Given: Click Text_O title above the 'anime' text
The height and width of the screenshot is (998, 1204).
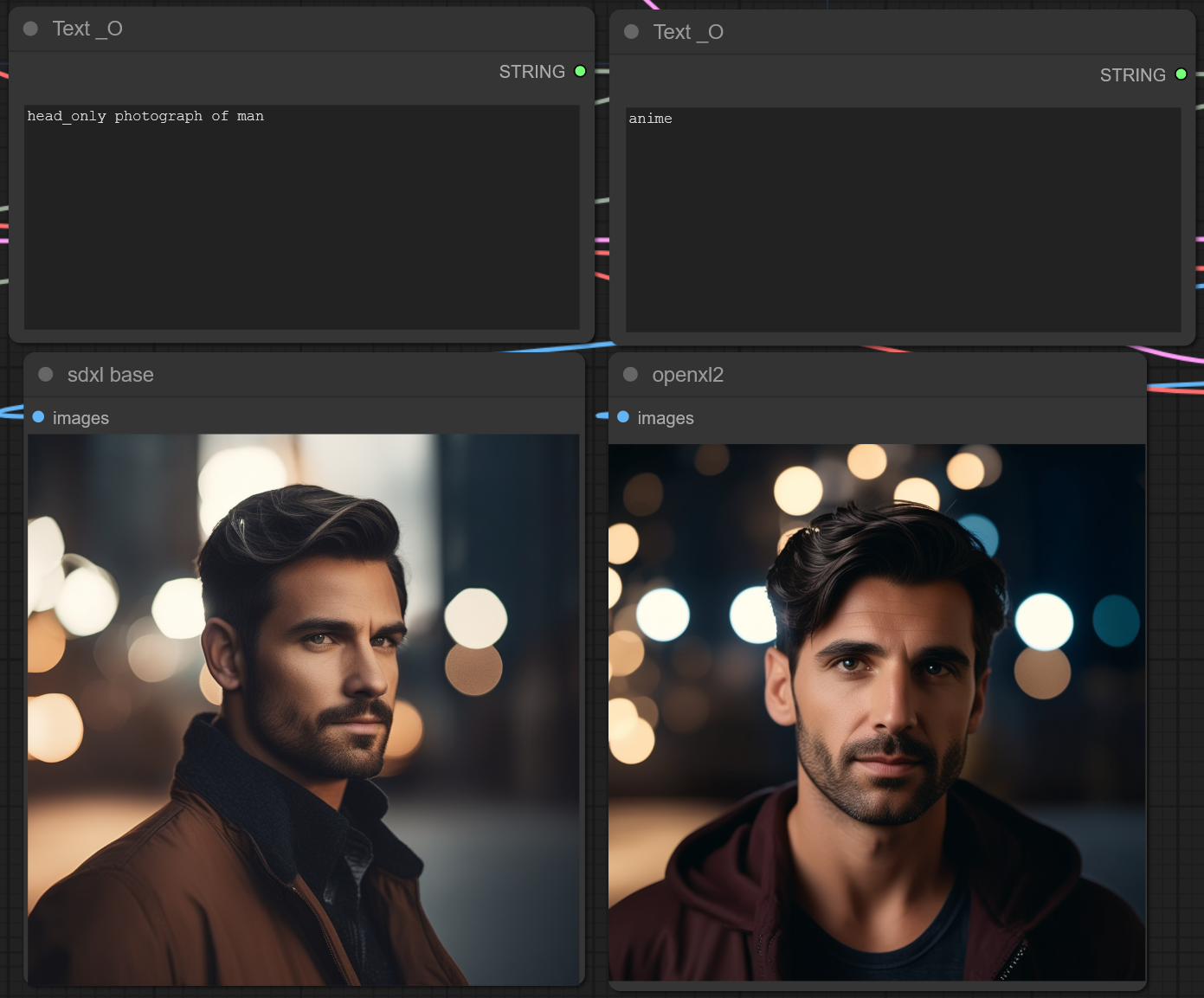Looking at the screenshot, I should pos(688,32).
